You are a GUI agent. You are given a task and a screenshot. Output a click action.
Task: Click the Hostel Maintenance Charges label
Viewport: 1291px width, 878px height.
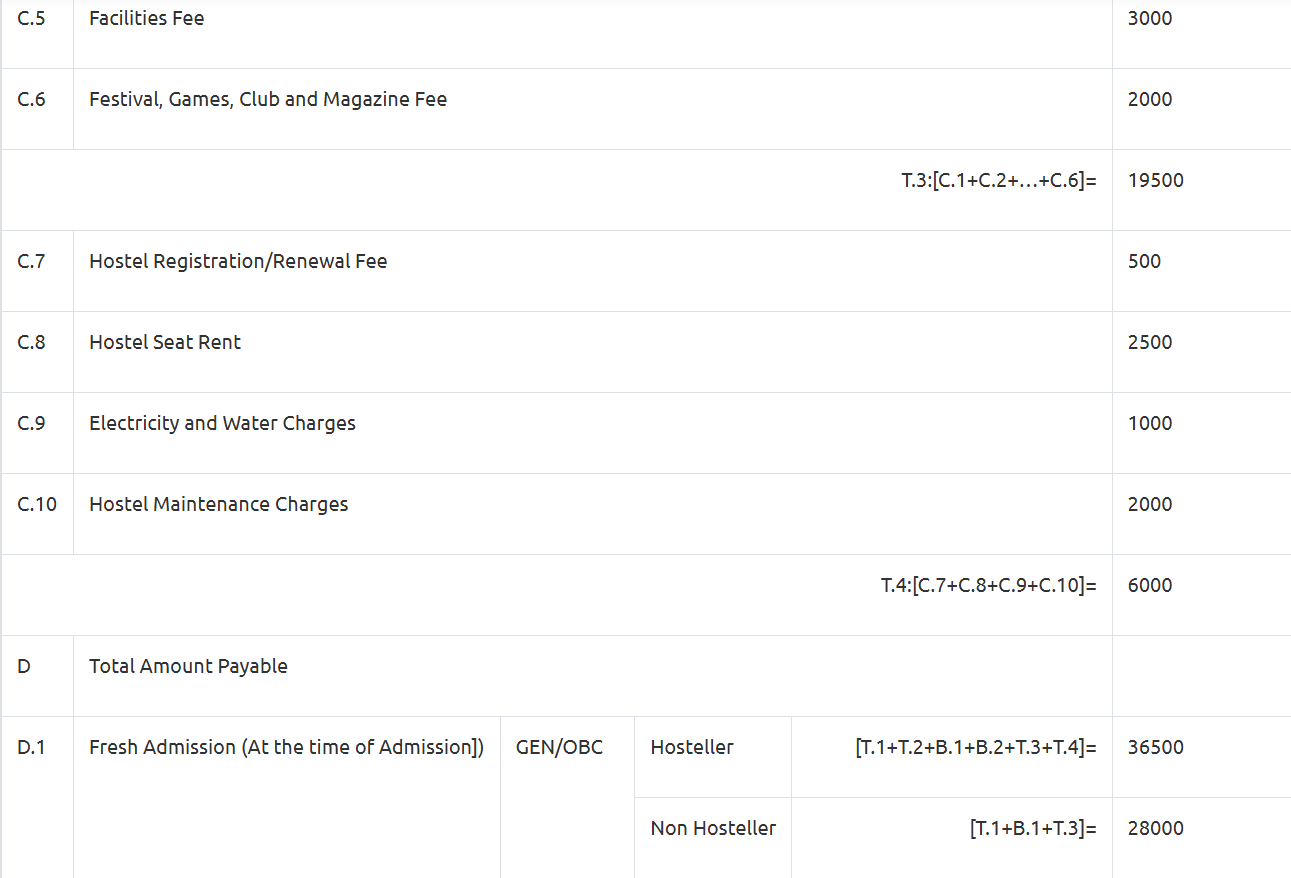218,504
